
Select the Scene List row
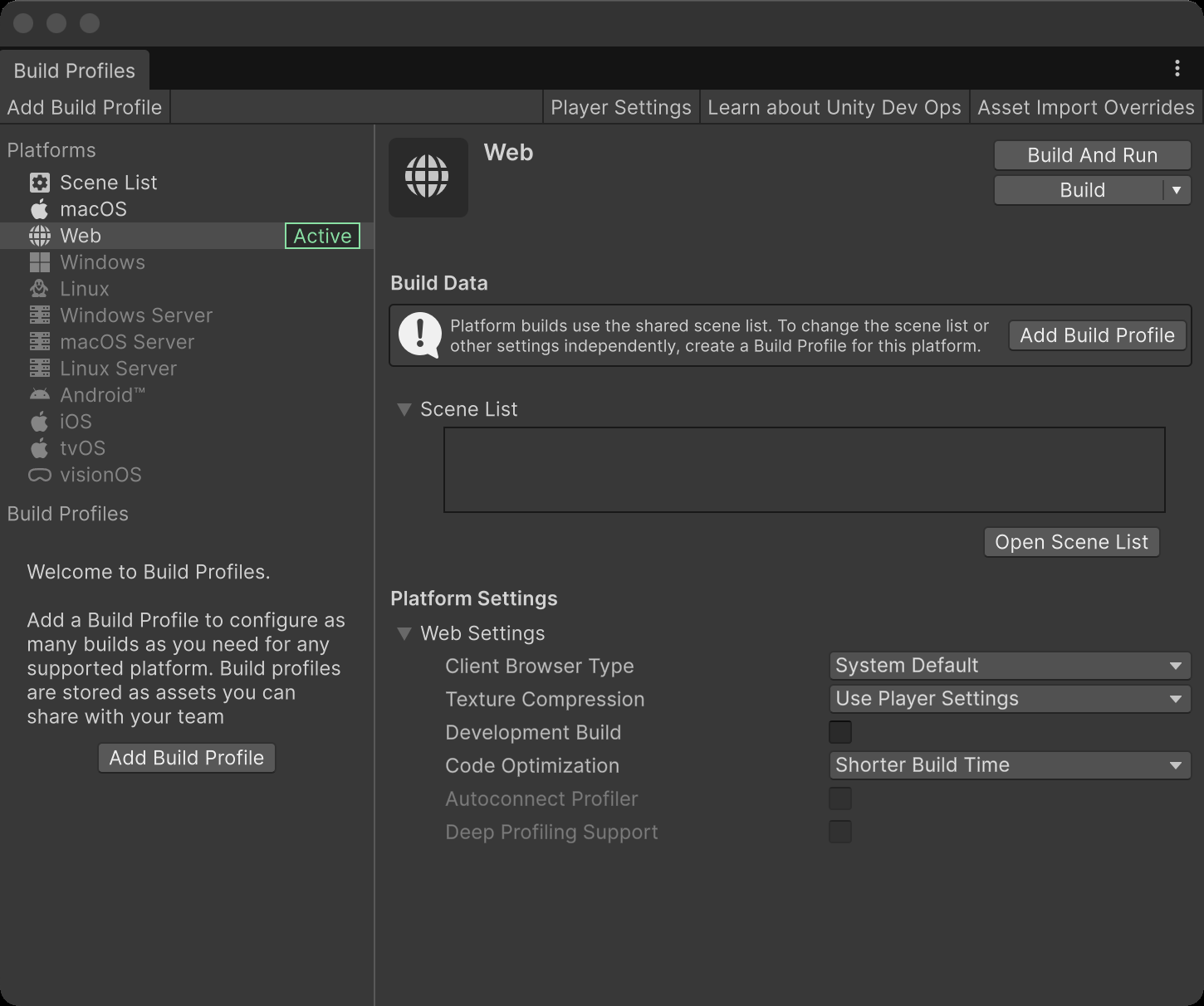187,183
